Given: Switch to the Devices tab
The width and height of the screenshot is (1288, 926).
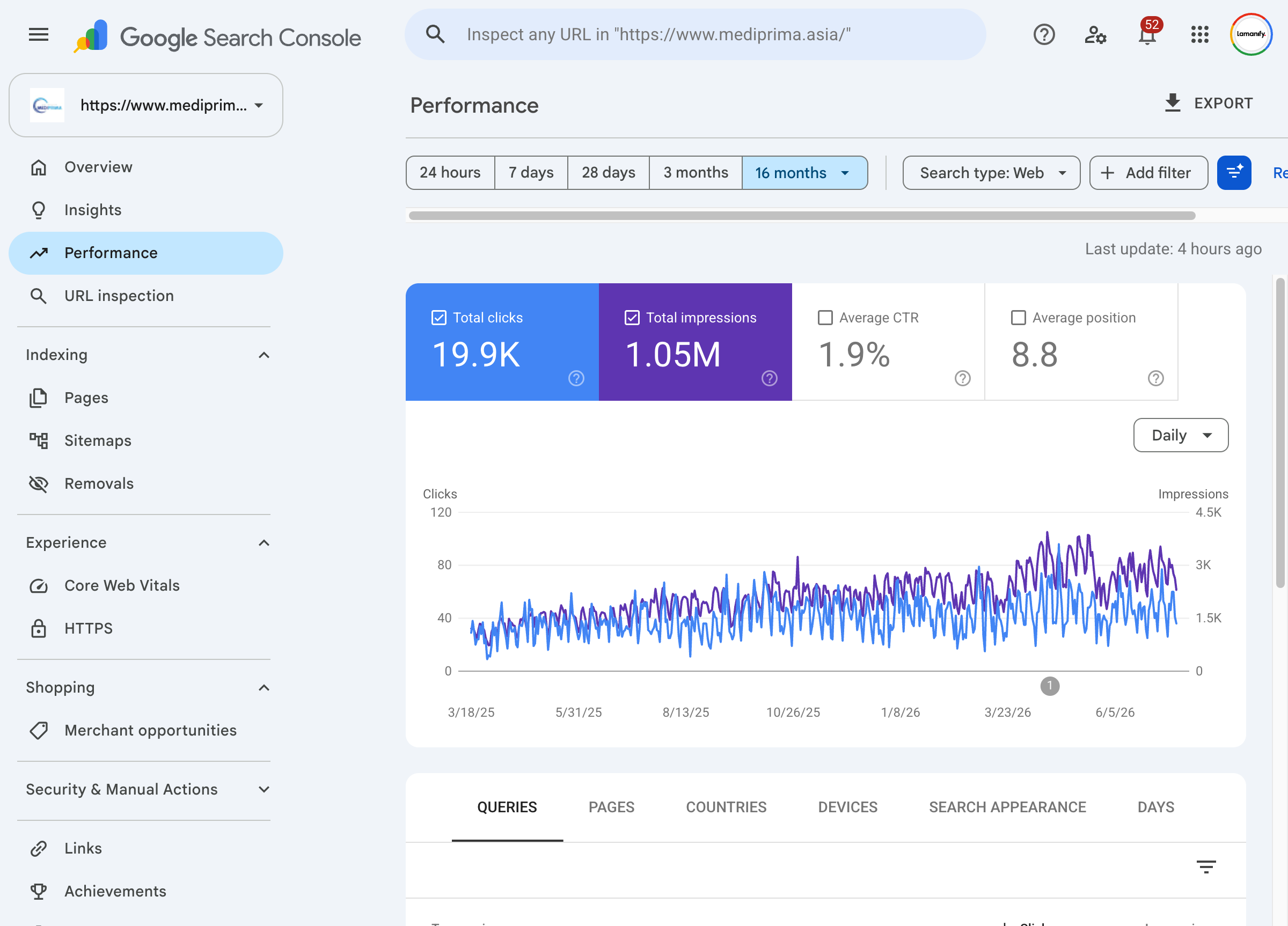Looking at the screenshot, I should (x=847, y=807).
